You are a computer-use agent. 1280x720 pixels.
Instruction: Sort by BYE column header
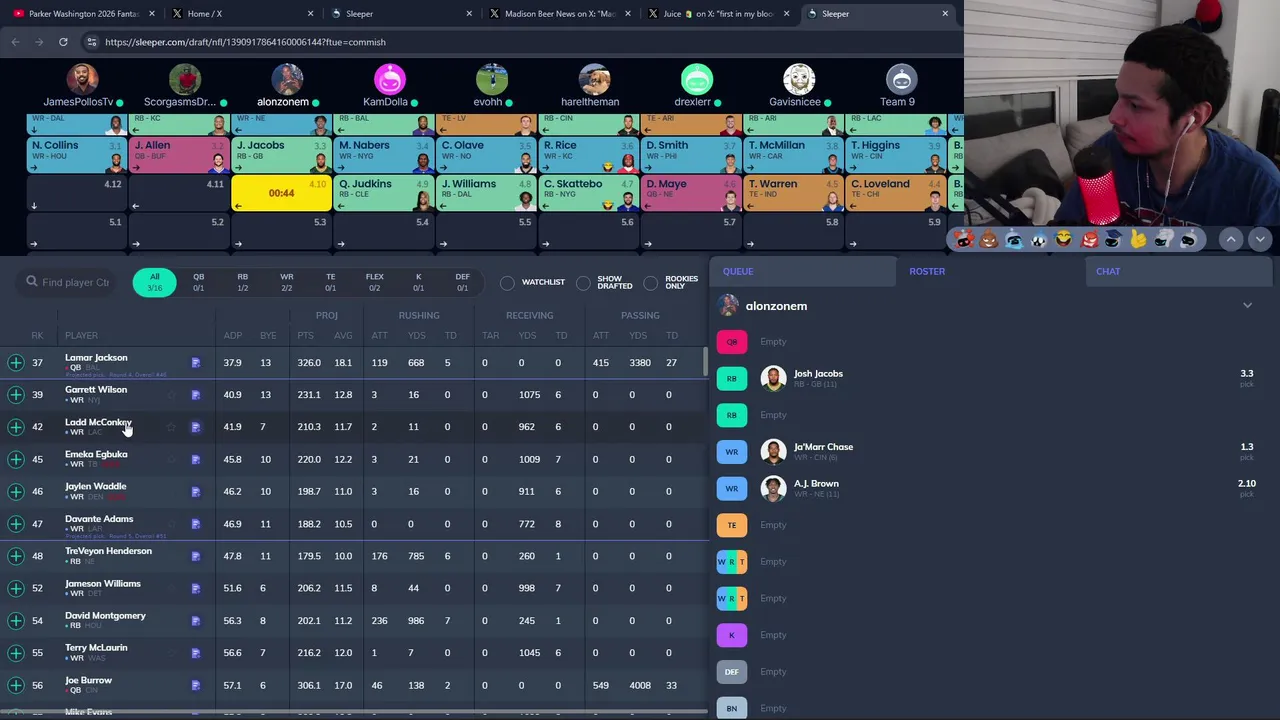click(268, 335)
